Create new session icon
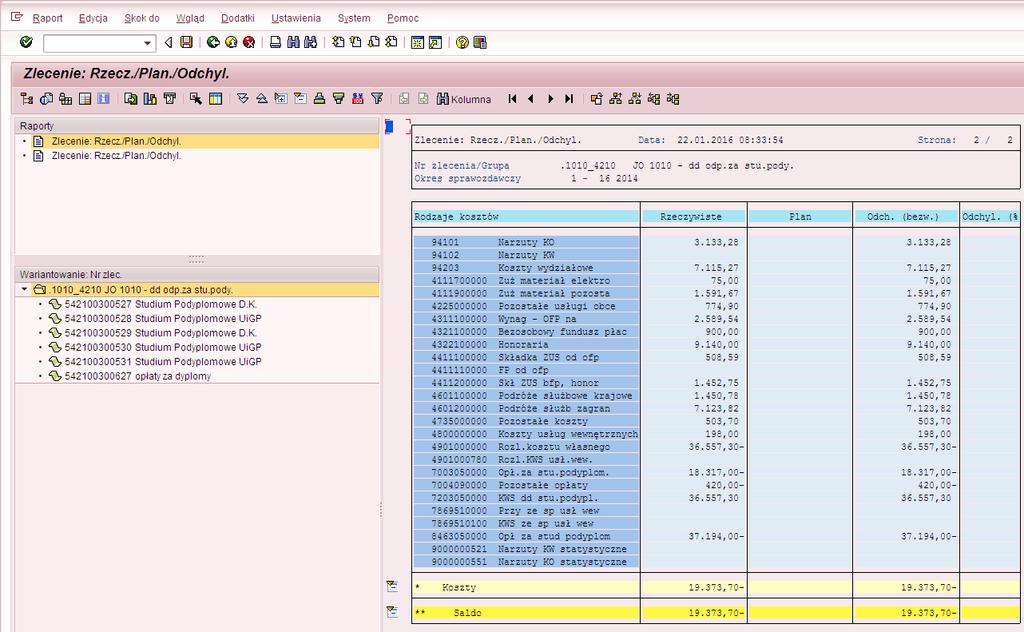This screenshot has height=632, width=1024. (417, 42)
